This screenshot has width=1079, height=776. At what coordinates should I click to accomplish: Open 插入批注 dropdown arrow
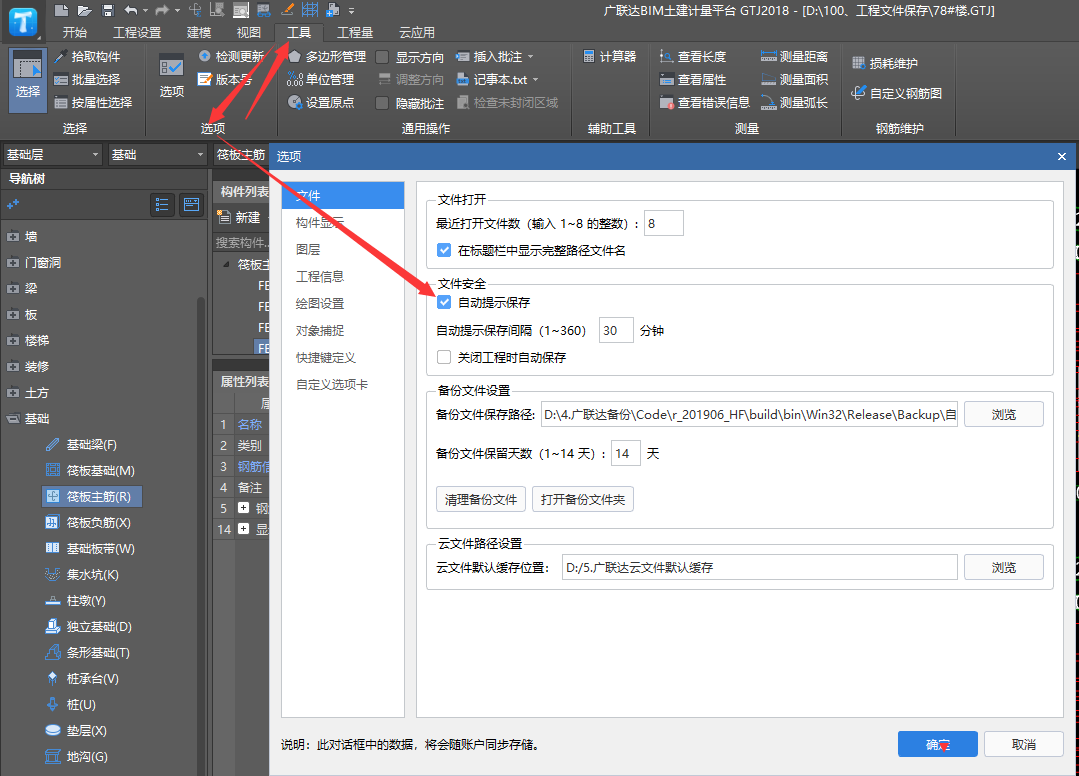[x=531, y=57]
